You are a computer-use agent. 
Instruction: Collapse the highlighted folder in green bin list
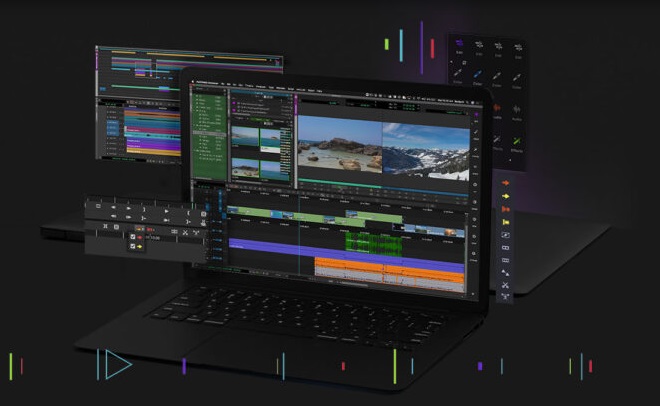(195, 132)
